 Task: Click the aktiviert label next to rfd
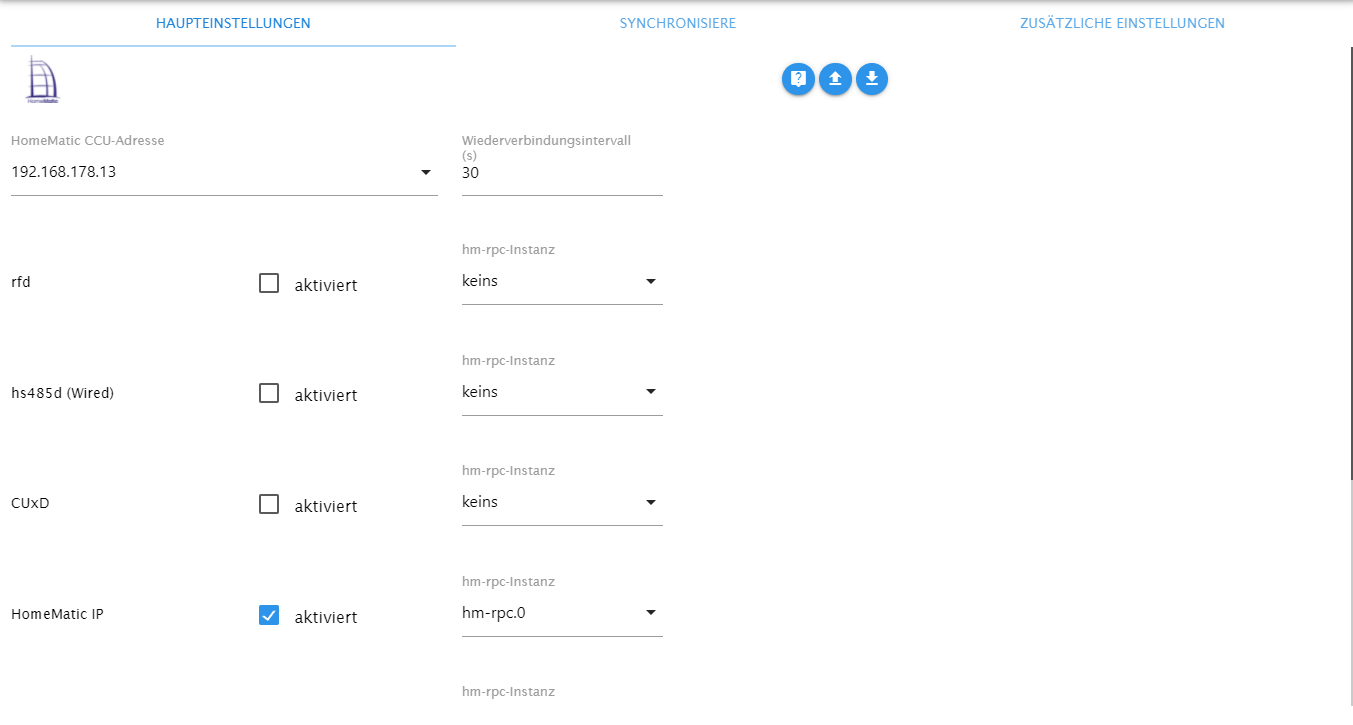coord(326,285)
